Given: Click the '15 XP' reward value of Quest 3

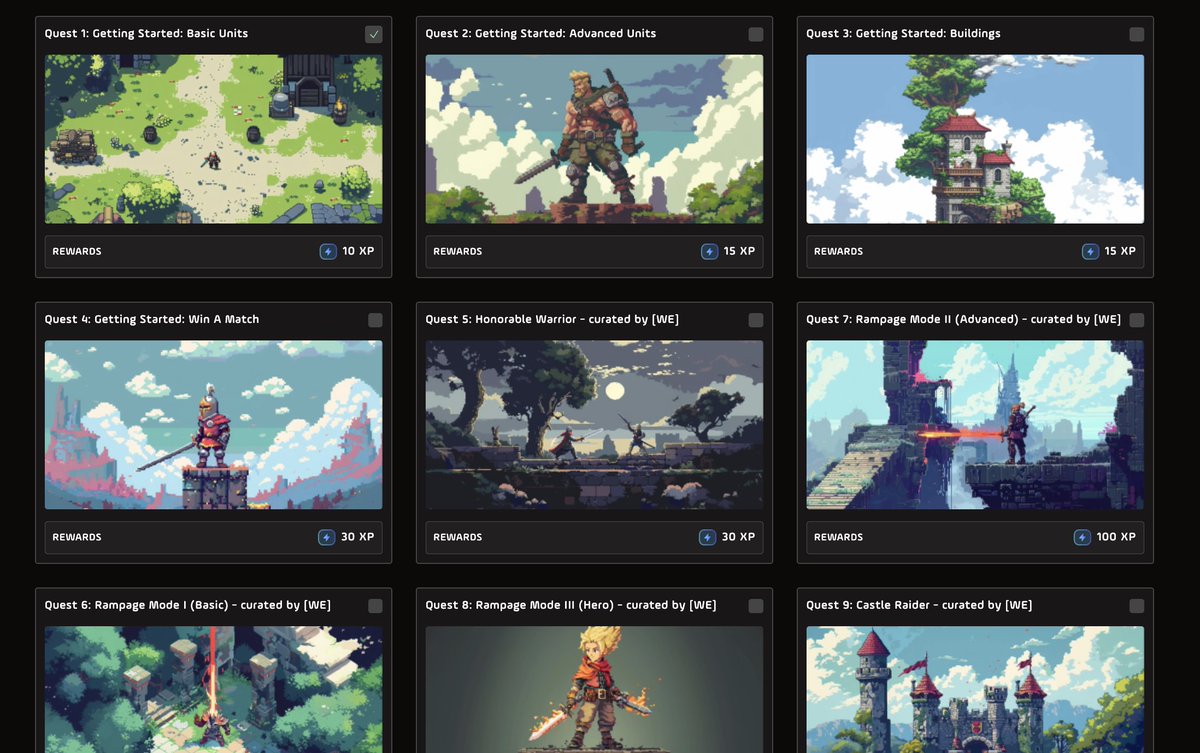Looking at the screenshot, I should click(1120, 251).
